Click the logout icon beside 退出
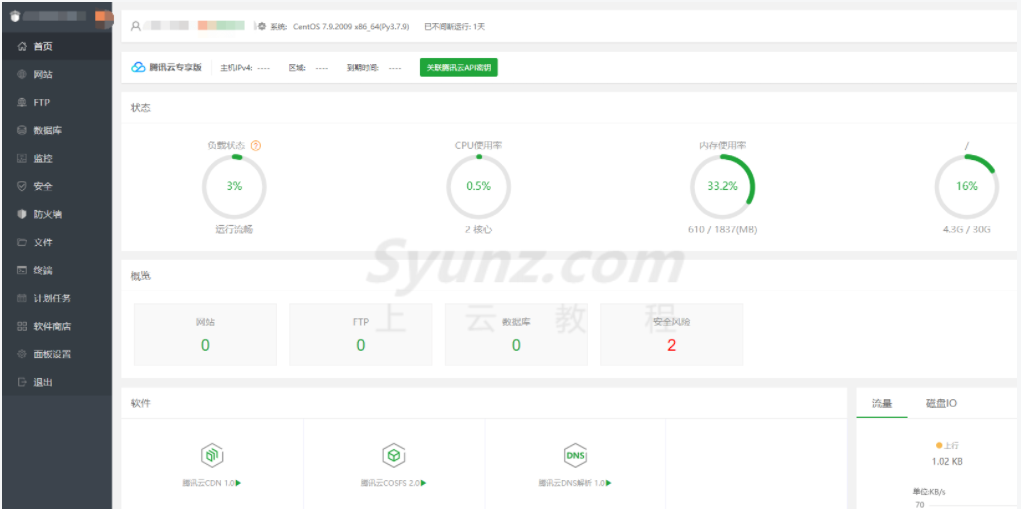Image resolution: width=1021 pixels, height=509 pixels. coord(21,382)
